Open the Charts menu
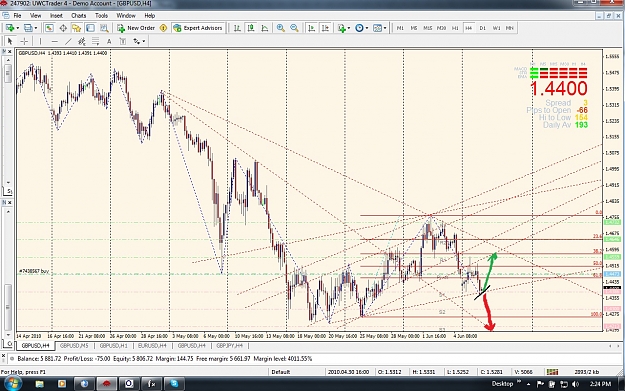Viewport: 625px width, 391px height. pyautogui.click(x=79, y=16)
